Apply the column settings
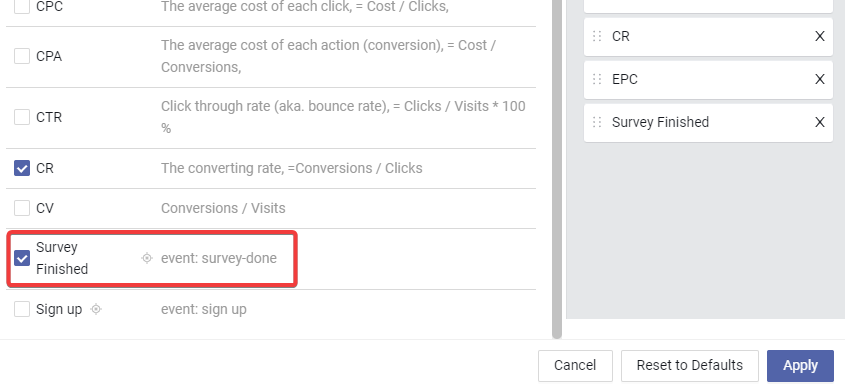Image resolution: width=845 pixels, height=386 pixels. [800, 366]
